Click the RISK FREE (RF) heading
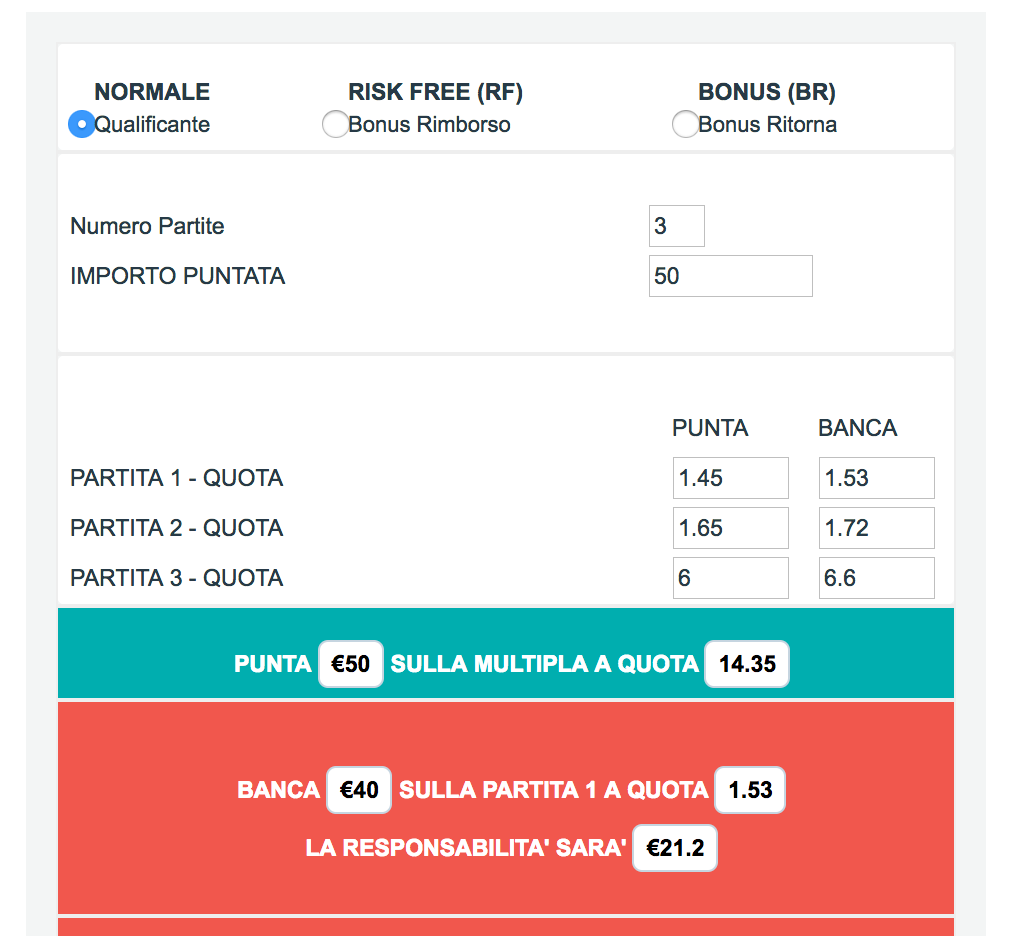 coord(435,92)
